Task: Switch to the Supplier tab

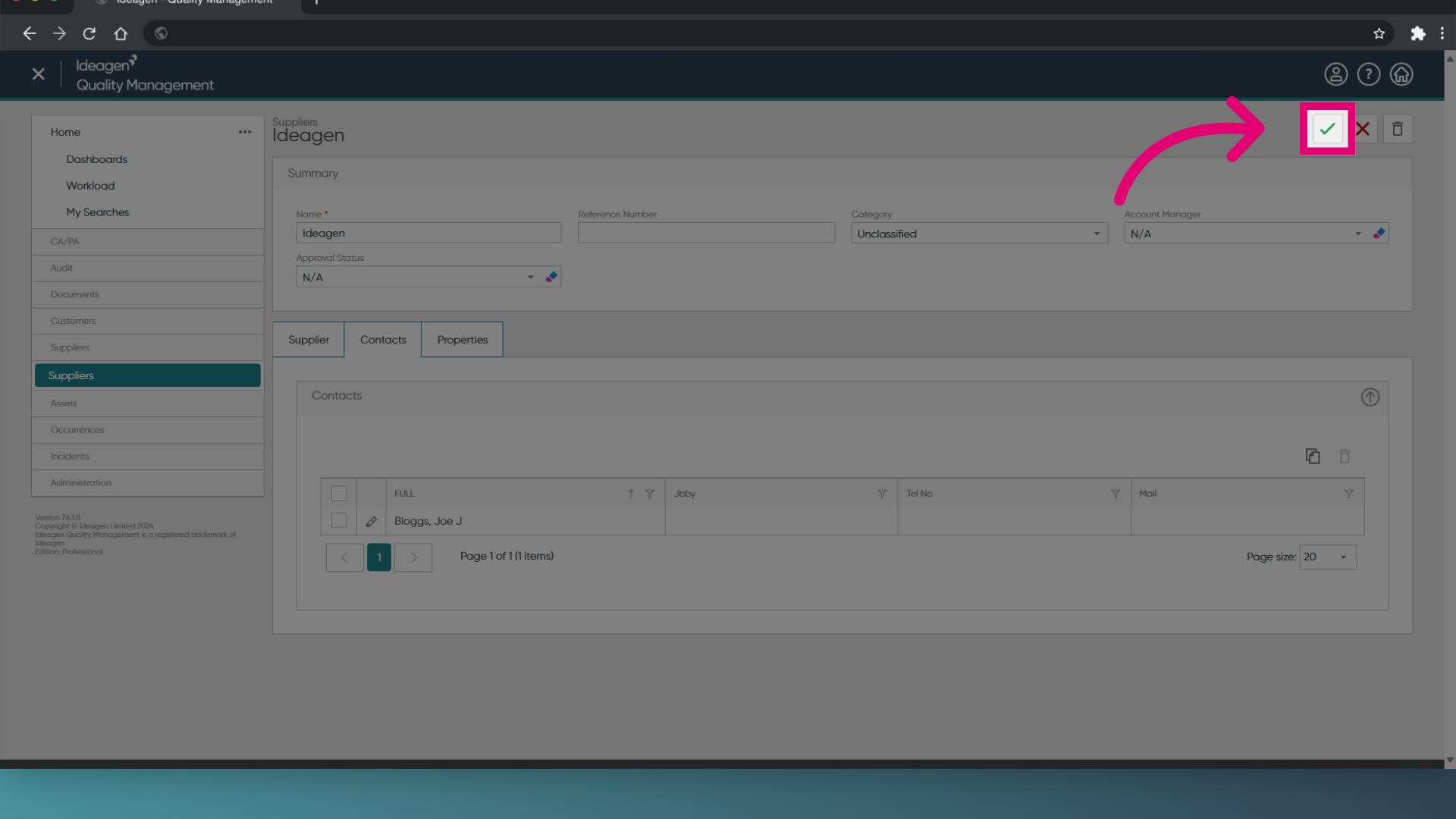Action: pyautogui.click(x=309, y=340)
